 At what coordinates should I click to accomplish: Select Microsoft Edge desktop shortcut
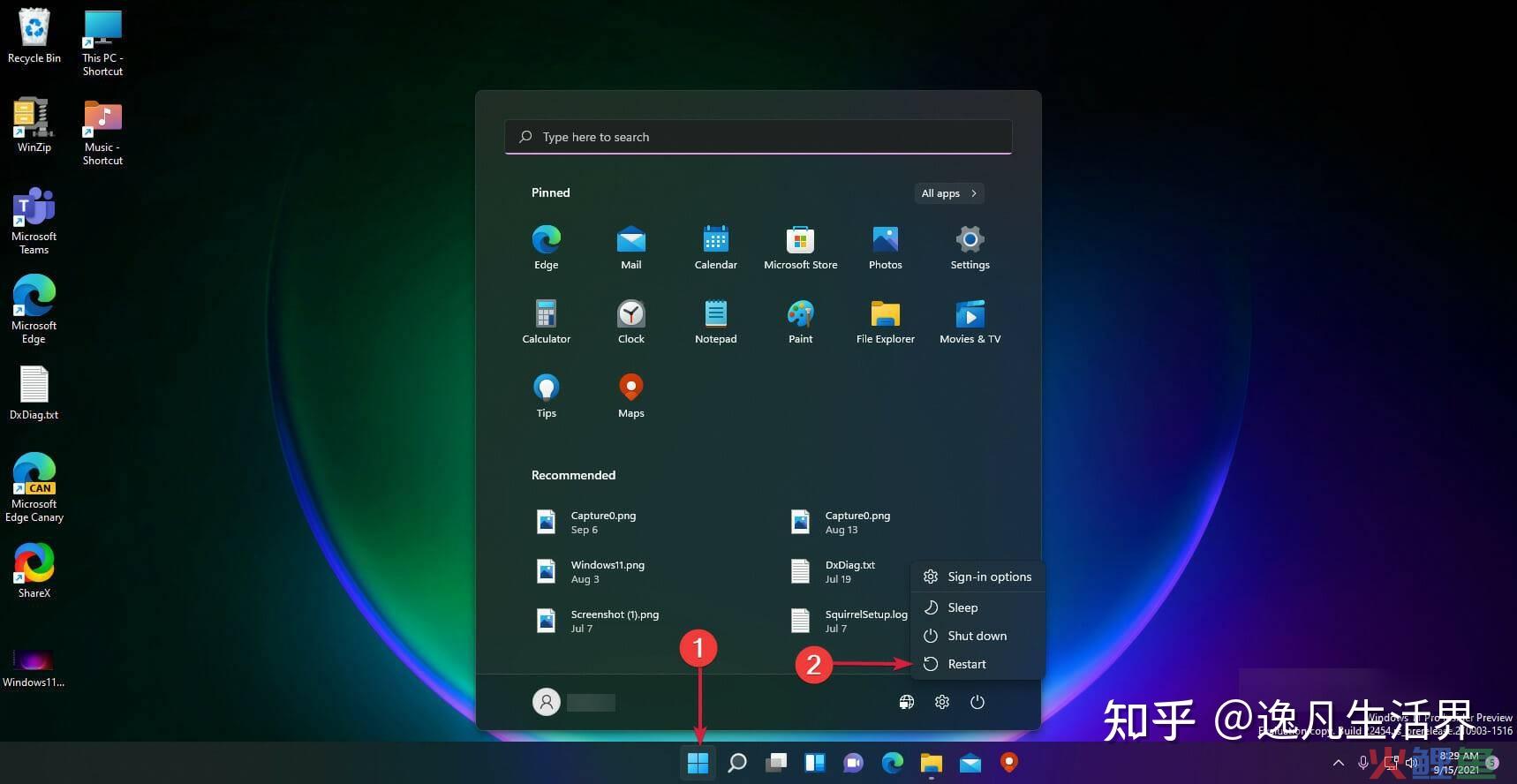click(34, 309)
